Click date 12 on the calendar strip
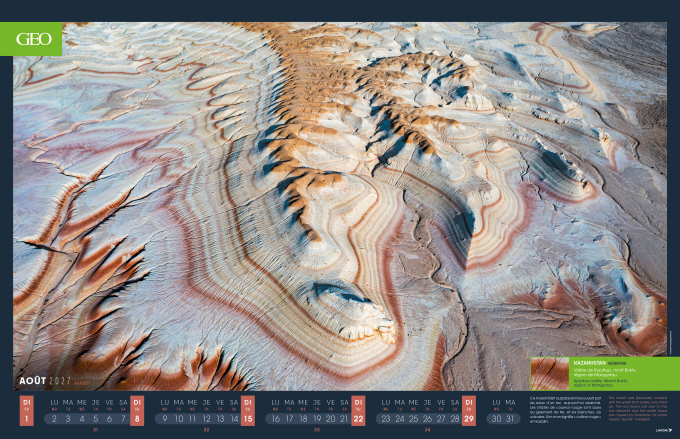This screenshot has height=439, width=680. coord(206,418)
